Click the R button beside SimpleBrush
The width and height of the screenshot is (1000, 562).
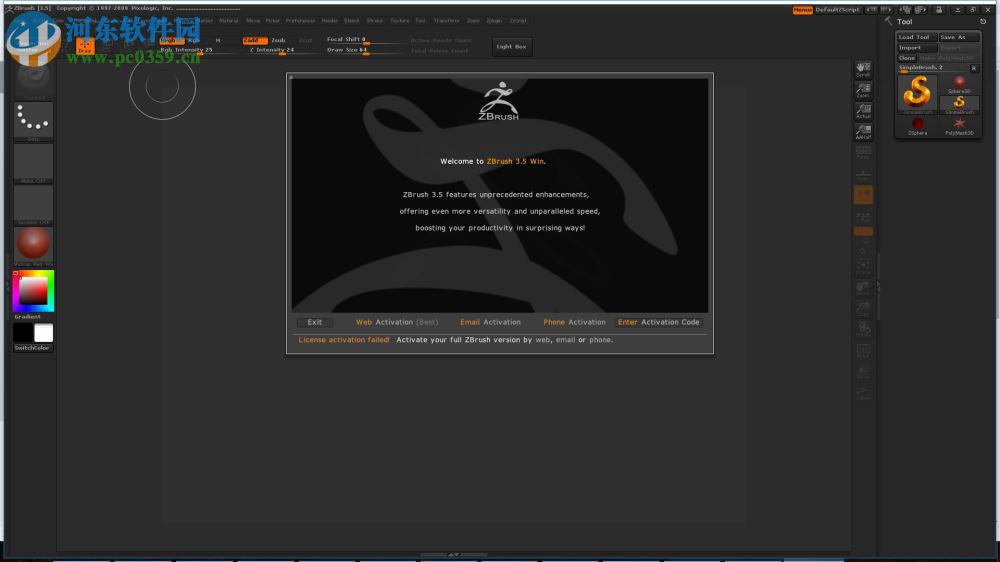[x=974, y=68]
